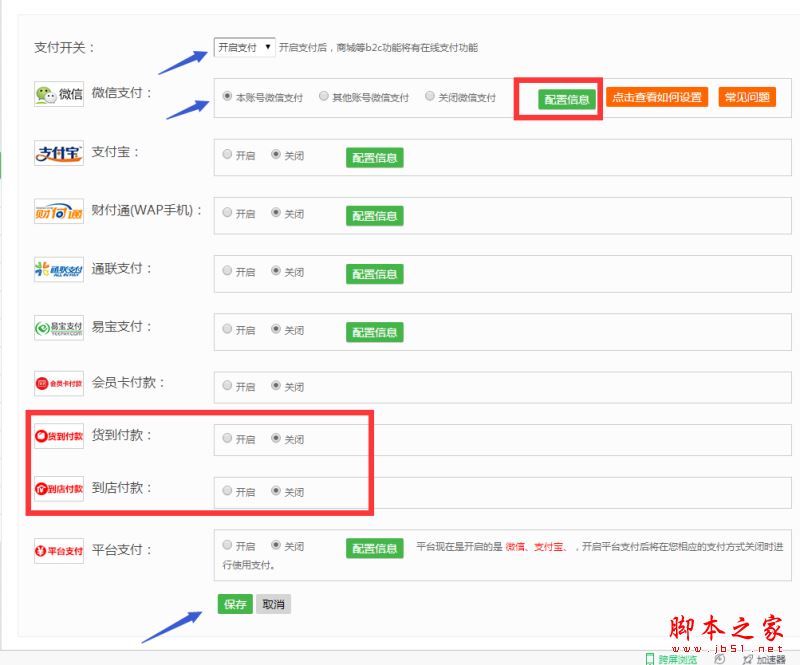The image size is (800, 665).
Task: Click the green 保存 button
Action: coord(235,604)
